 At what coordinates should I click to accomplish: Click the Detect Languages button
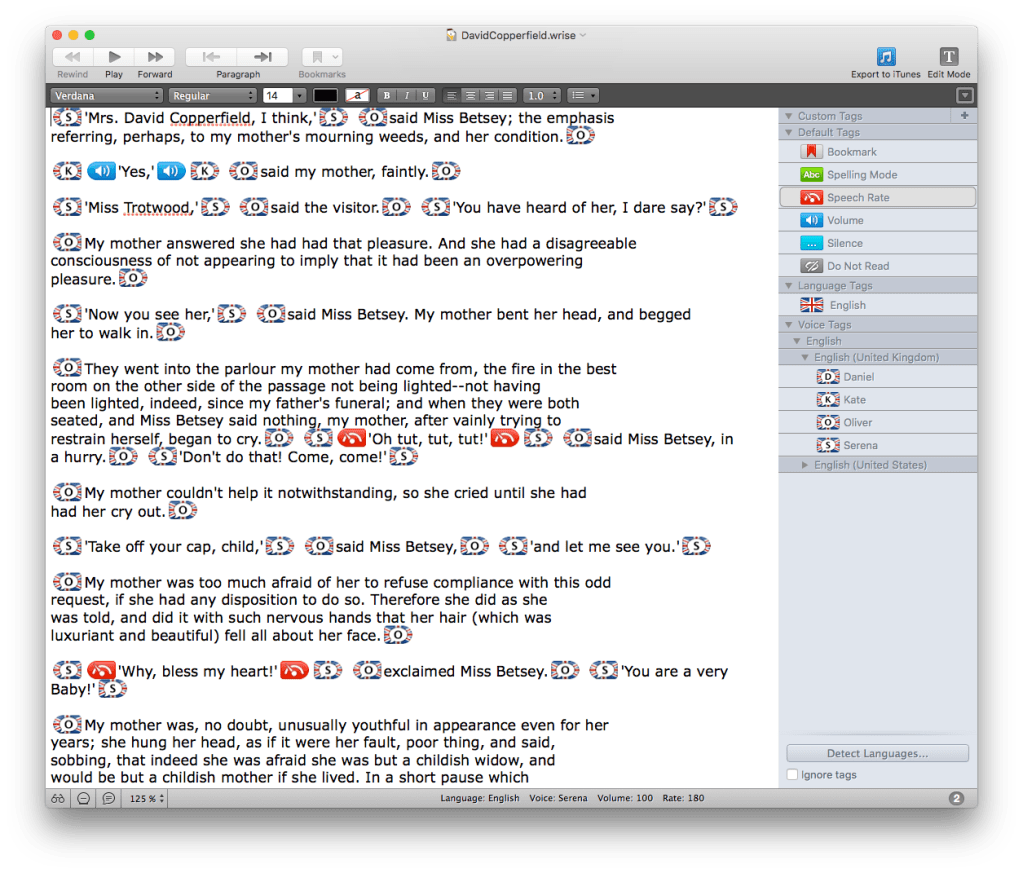click(877, 753)
